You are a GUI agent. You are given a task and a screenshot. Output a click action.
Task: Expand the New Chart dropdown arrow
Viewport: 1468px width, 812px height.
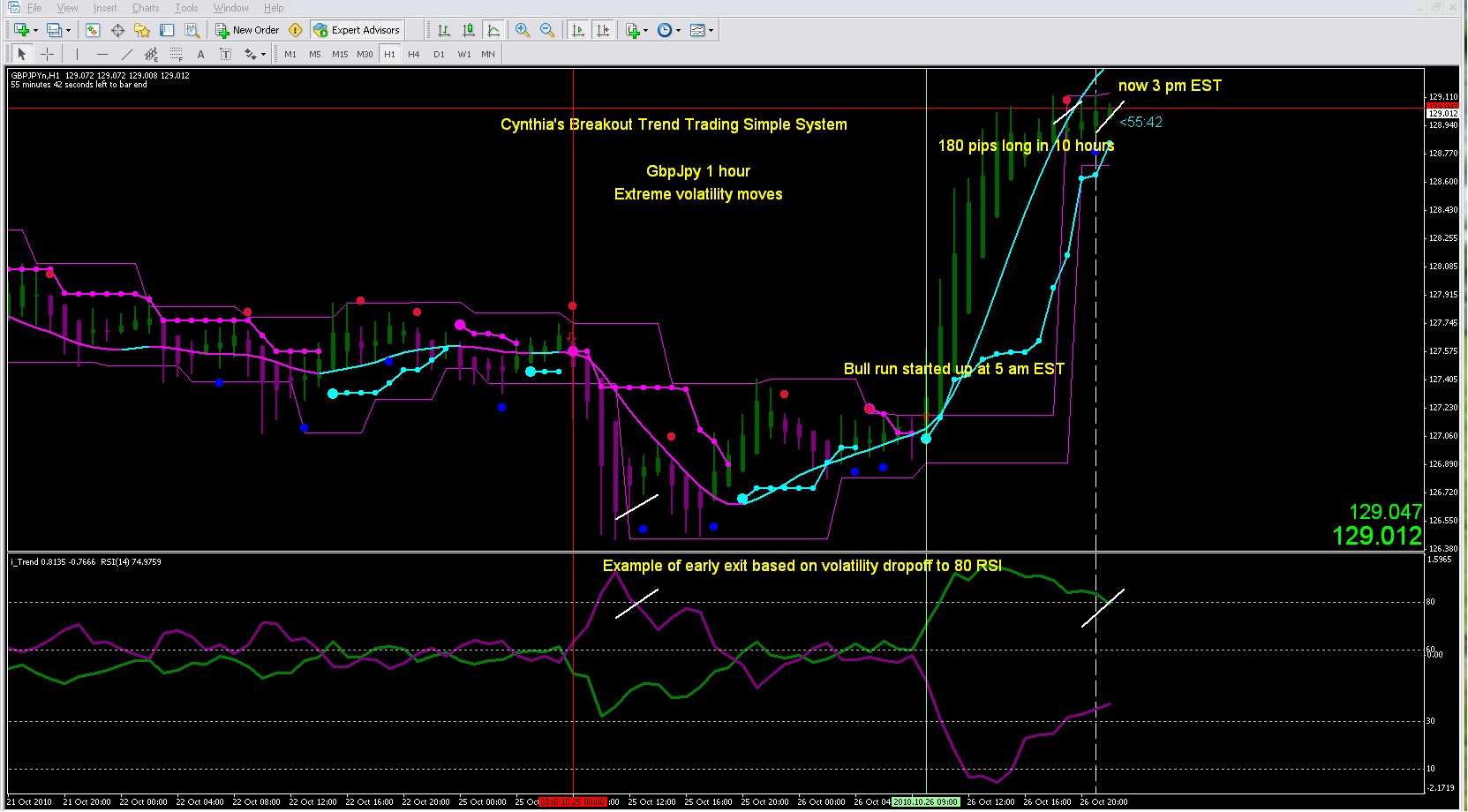[x=35, y=30]
